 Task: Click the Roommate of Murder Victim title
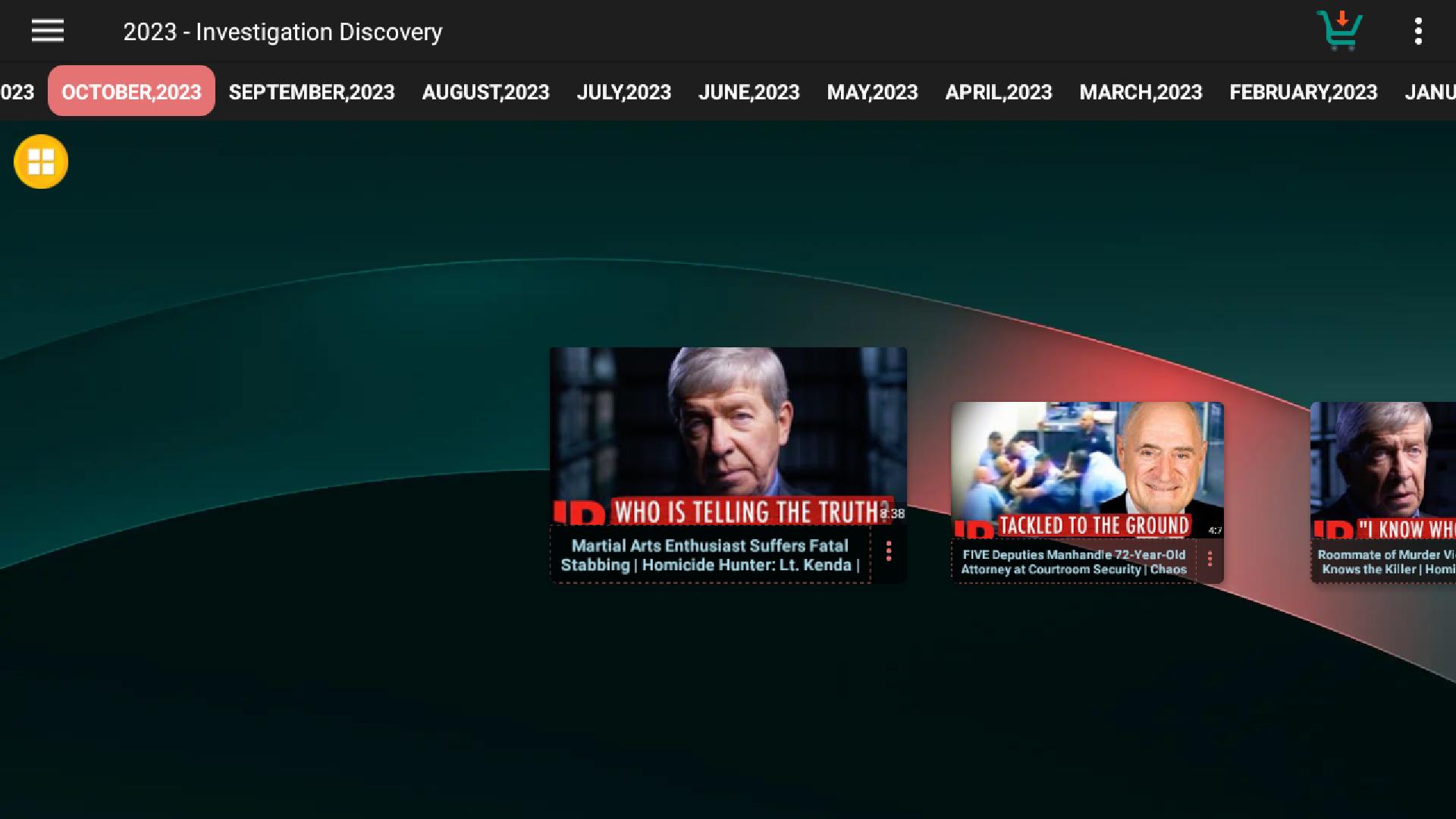1385,562
